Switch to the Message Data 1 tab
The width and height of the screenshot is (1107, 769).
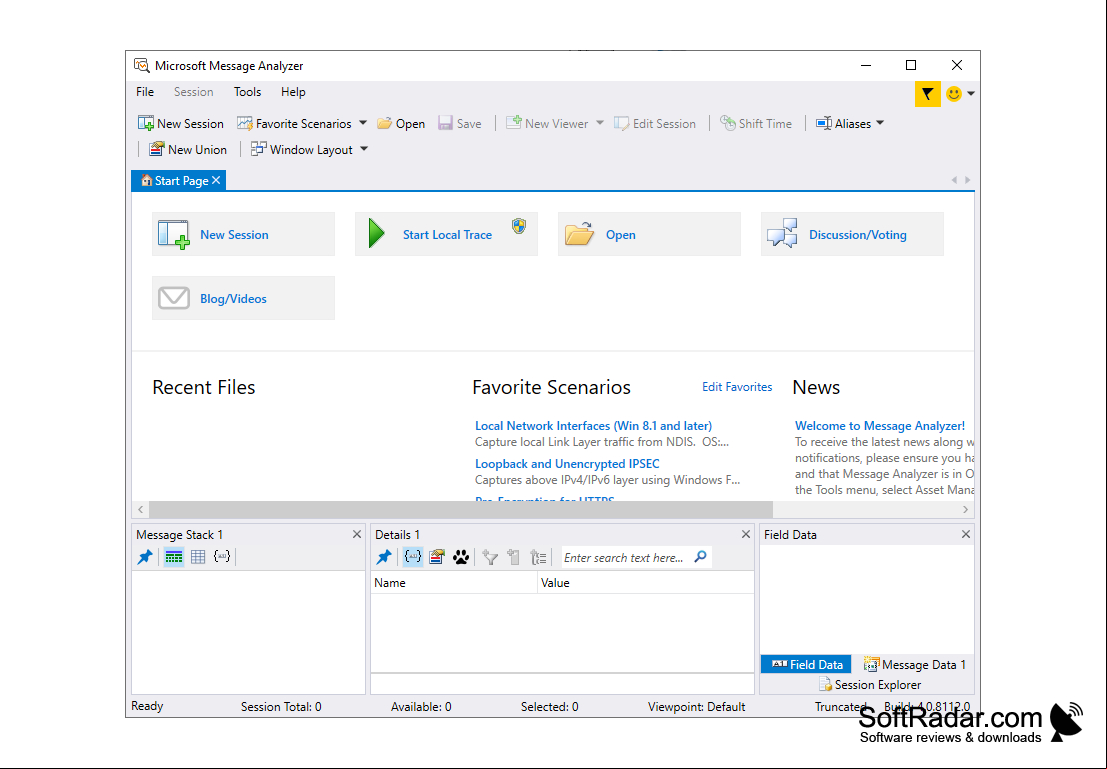coord(915,664)
